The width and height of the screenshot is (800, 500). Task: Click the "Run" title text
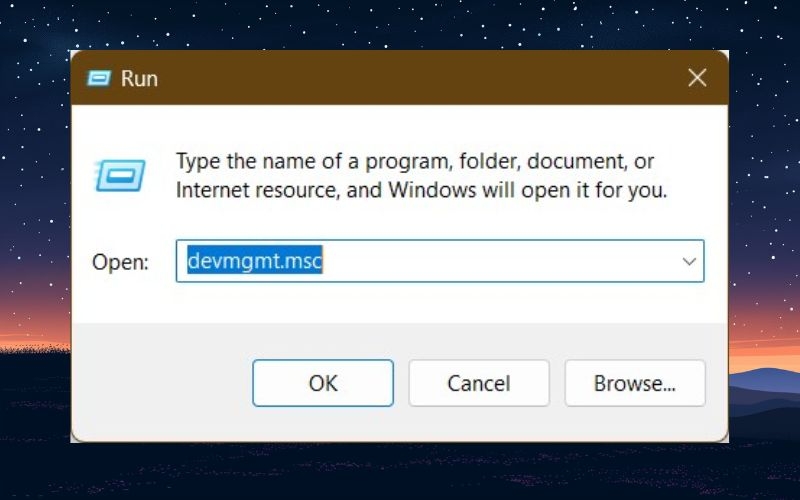click(139, 79)
